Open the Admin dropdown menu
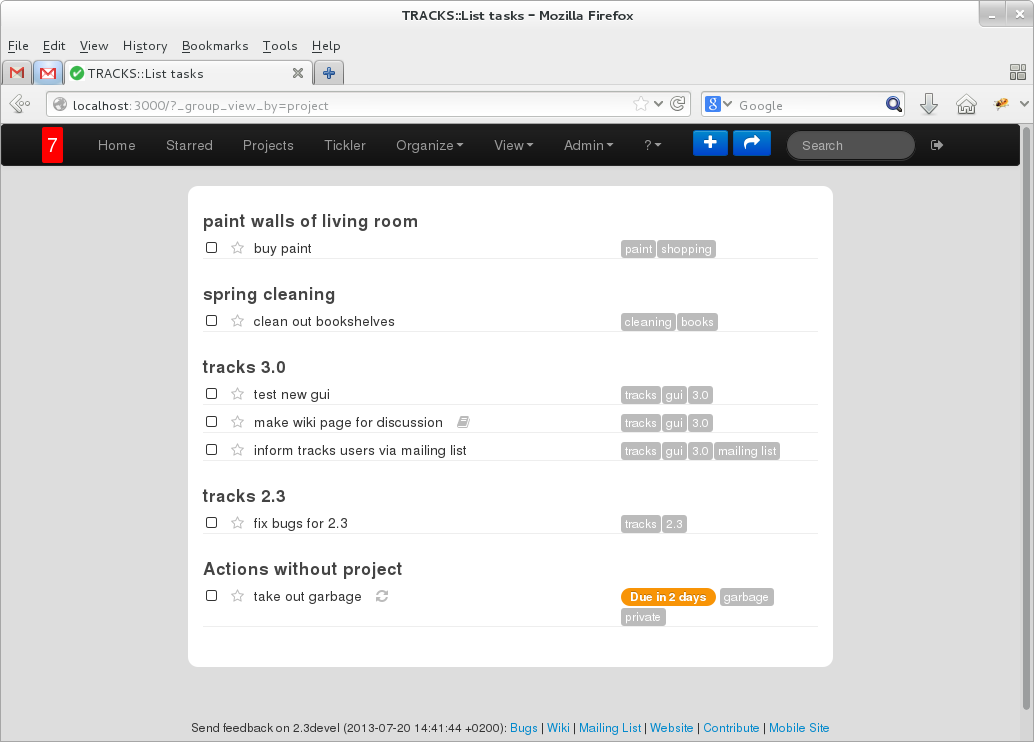Viewport: 1034px width, 742px height. tap(588, 146)
